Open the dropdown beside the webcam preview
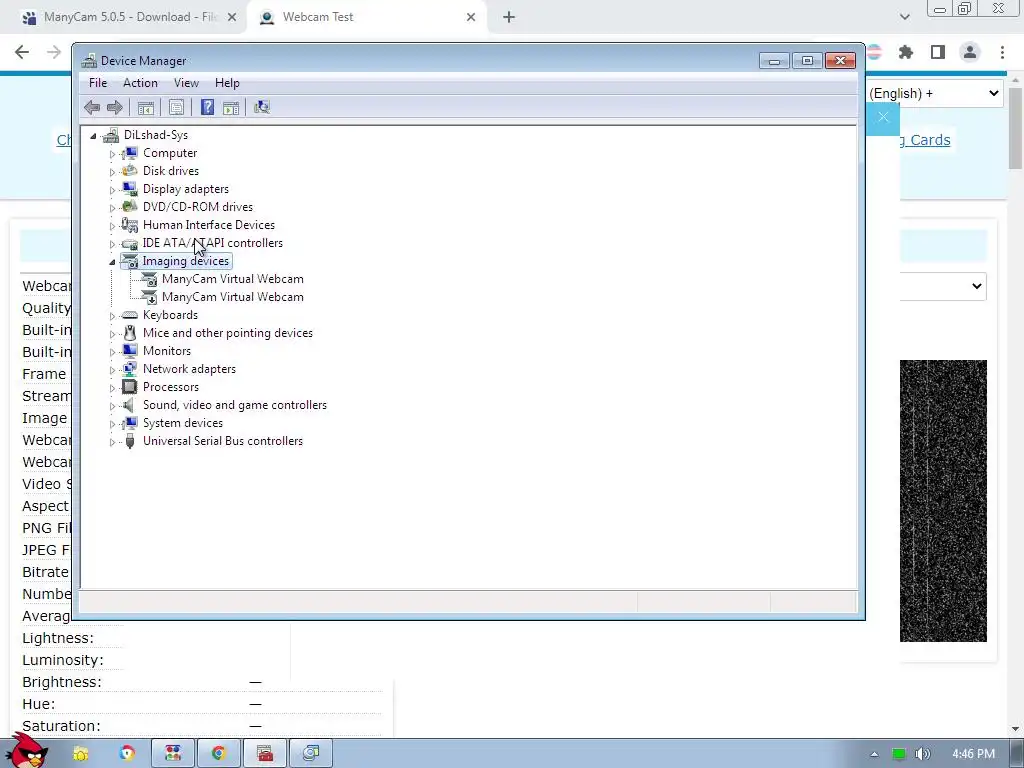The width and height of the screenshot is (1024, 768). [x=943, y=286]
